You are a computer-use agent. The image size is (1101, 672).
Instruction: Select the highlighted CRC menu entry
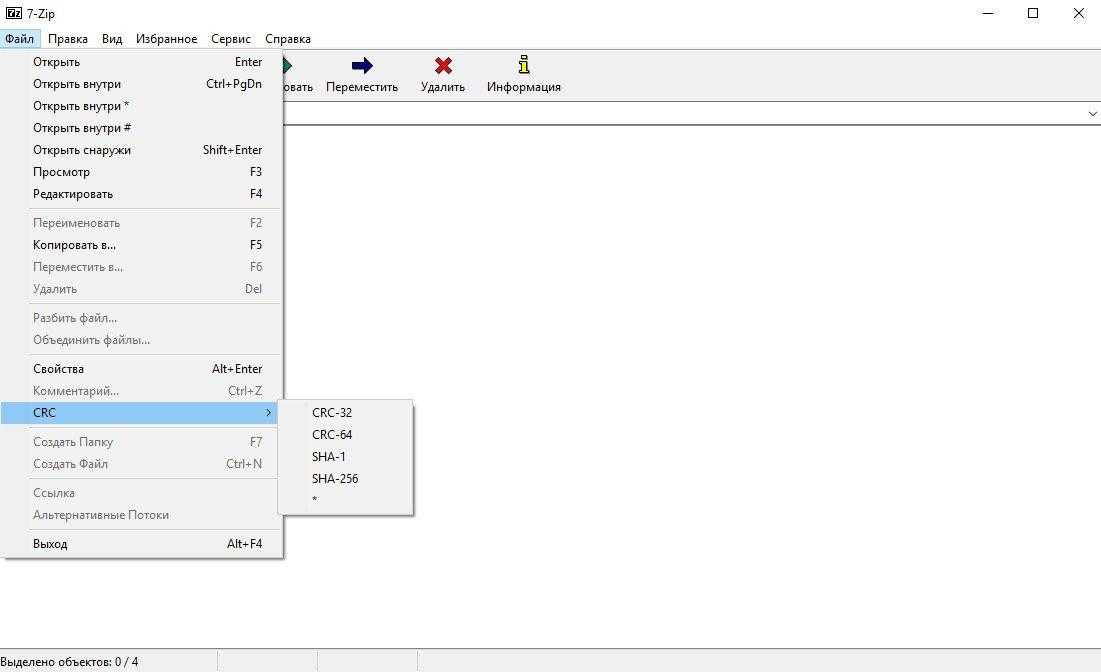tap(139, 413)
